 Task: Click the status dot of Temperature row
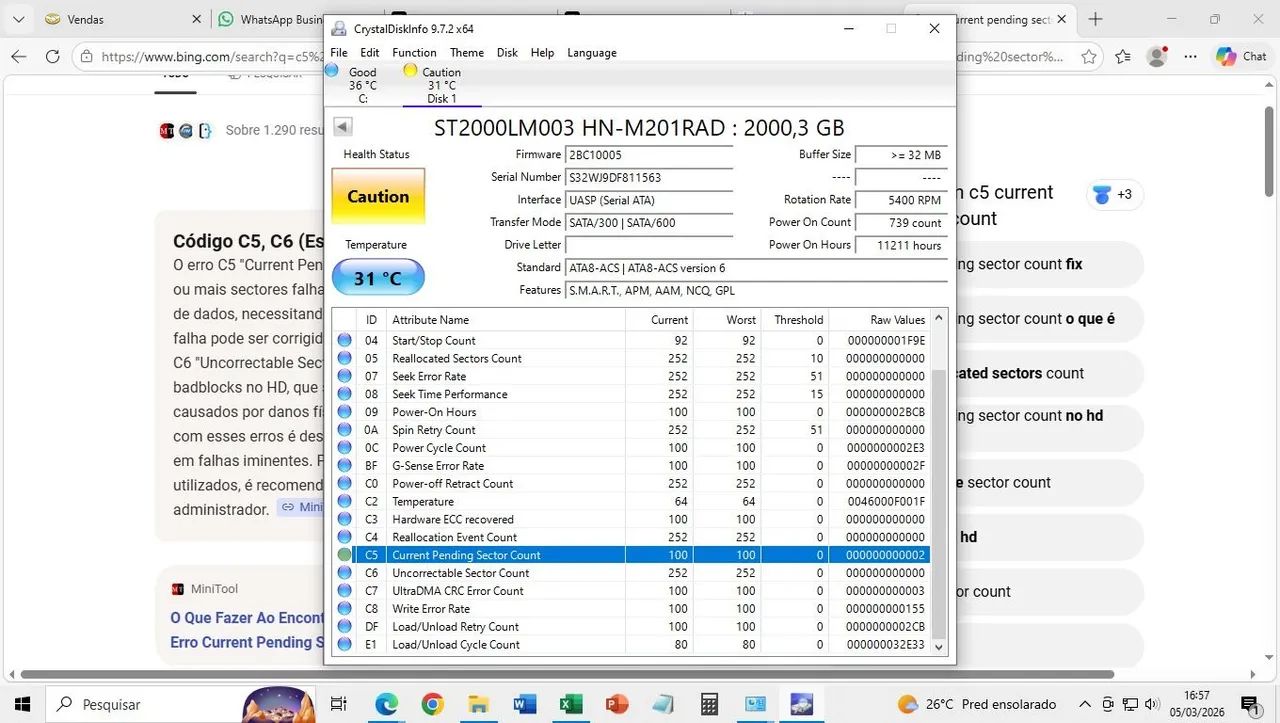coord(345,501)
